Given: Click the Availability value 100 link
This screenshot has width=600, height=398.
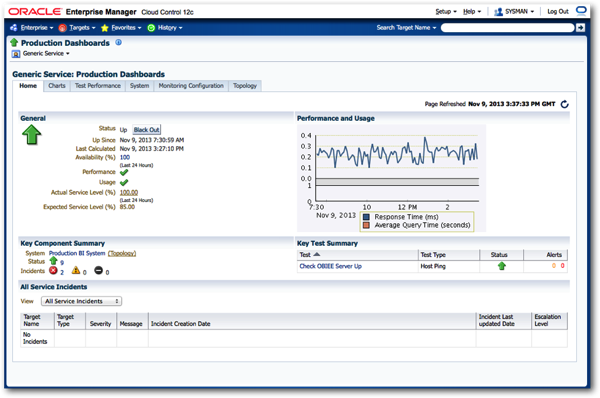Looking at the screenshot, I should coord(125,157).
